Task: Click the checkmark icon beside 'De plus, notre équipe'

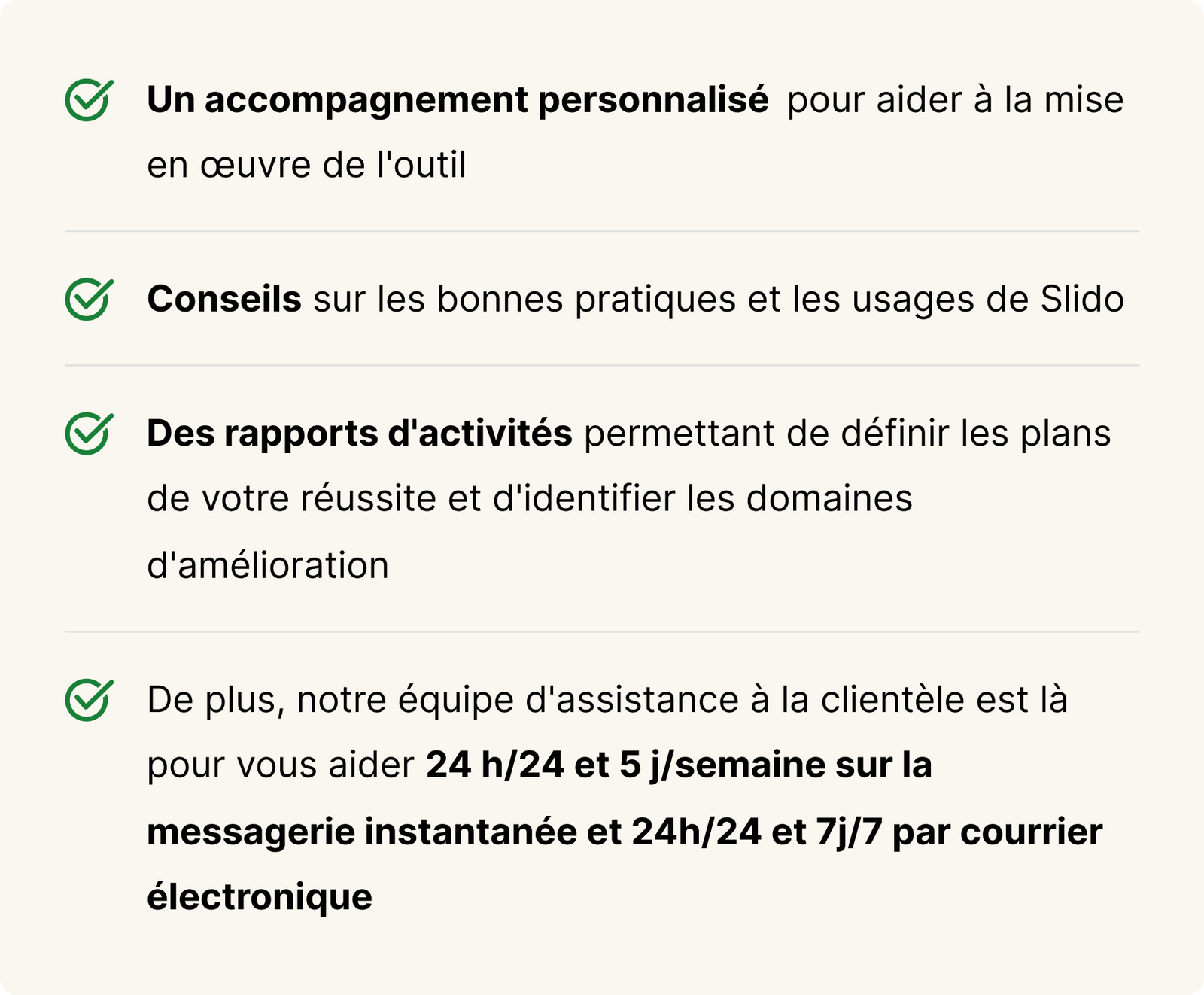Action: pos(89,700)
